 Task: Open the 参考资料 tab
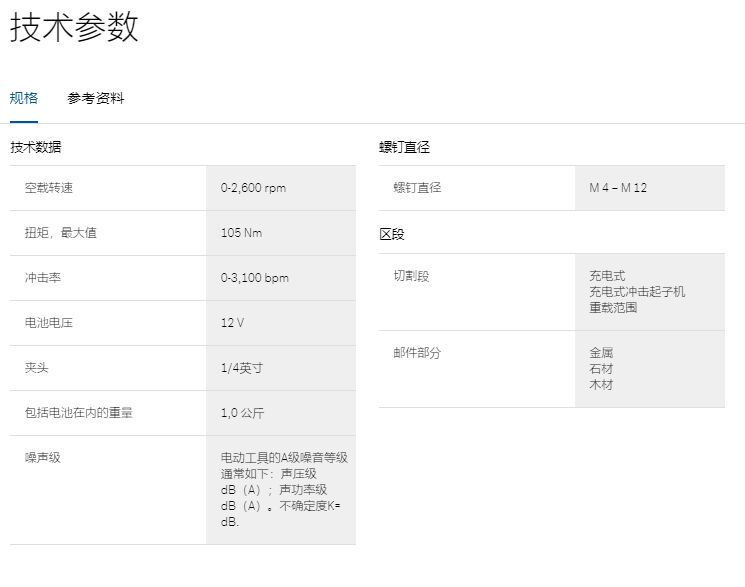click(x=96, y=98)
